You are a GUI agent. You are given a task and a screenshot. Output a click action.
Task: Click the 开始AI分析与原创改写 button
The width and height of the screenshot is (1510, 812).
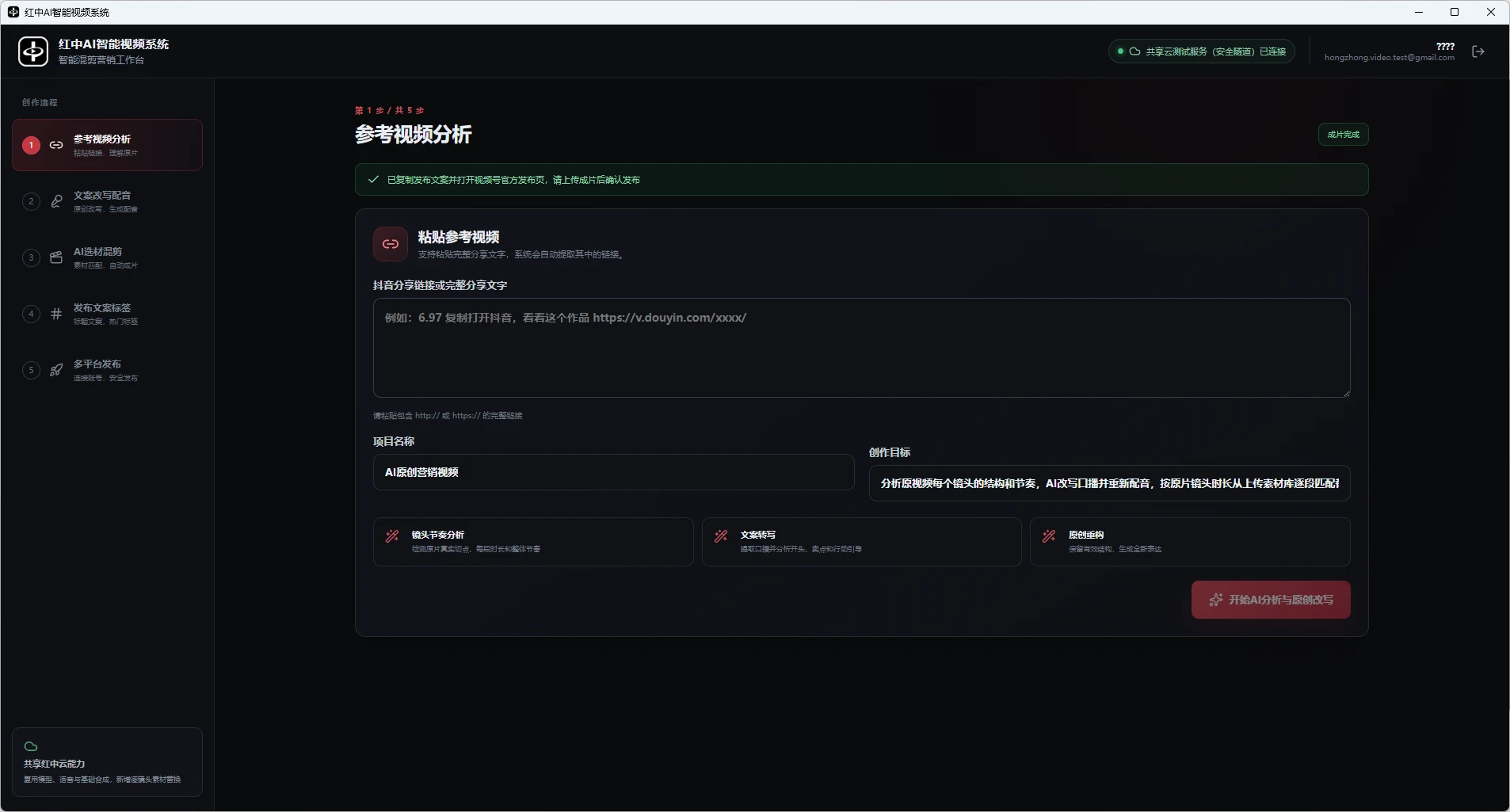(1271, 600)
